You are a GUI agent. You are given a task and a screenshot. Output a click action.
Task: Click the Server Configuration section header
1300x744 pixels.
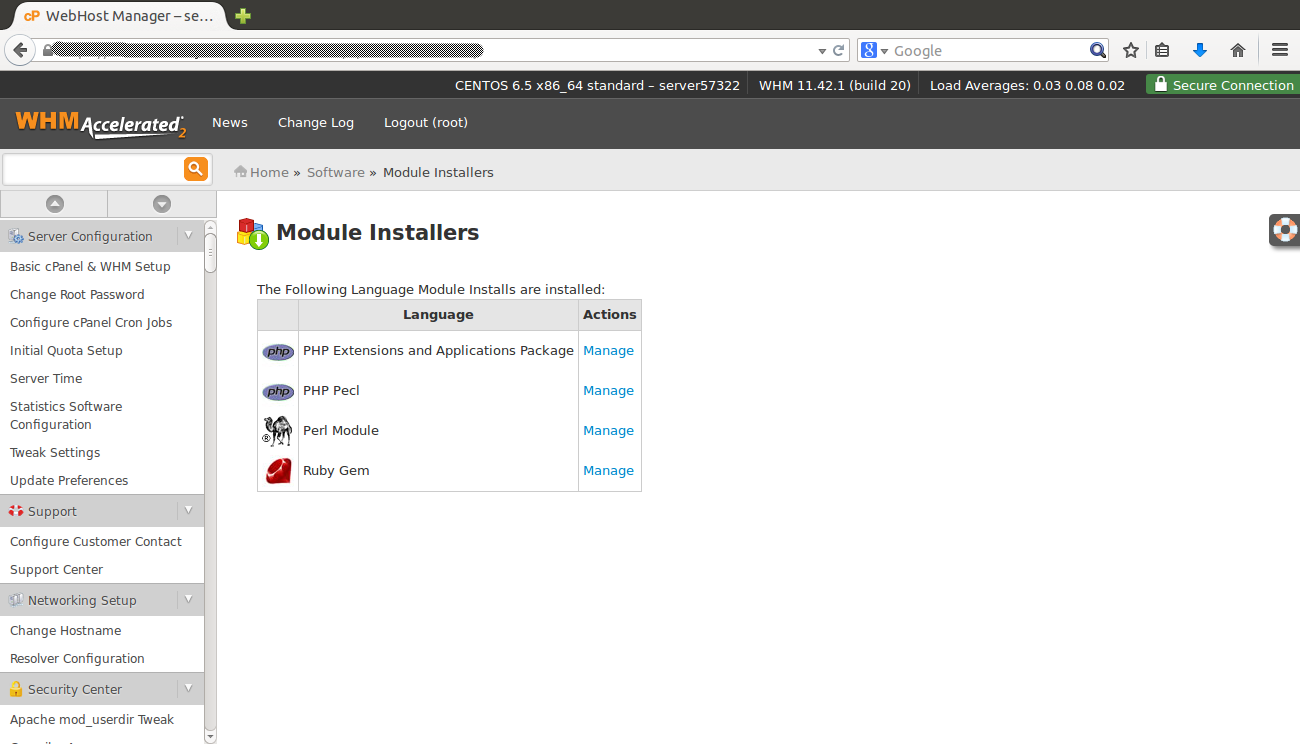pos(102,236)
